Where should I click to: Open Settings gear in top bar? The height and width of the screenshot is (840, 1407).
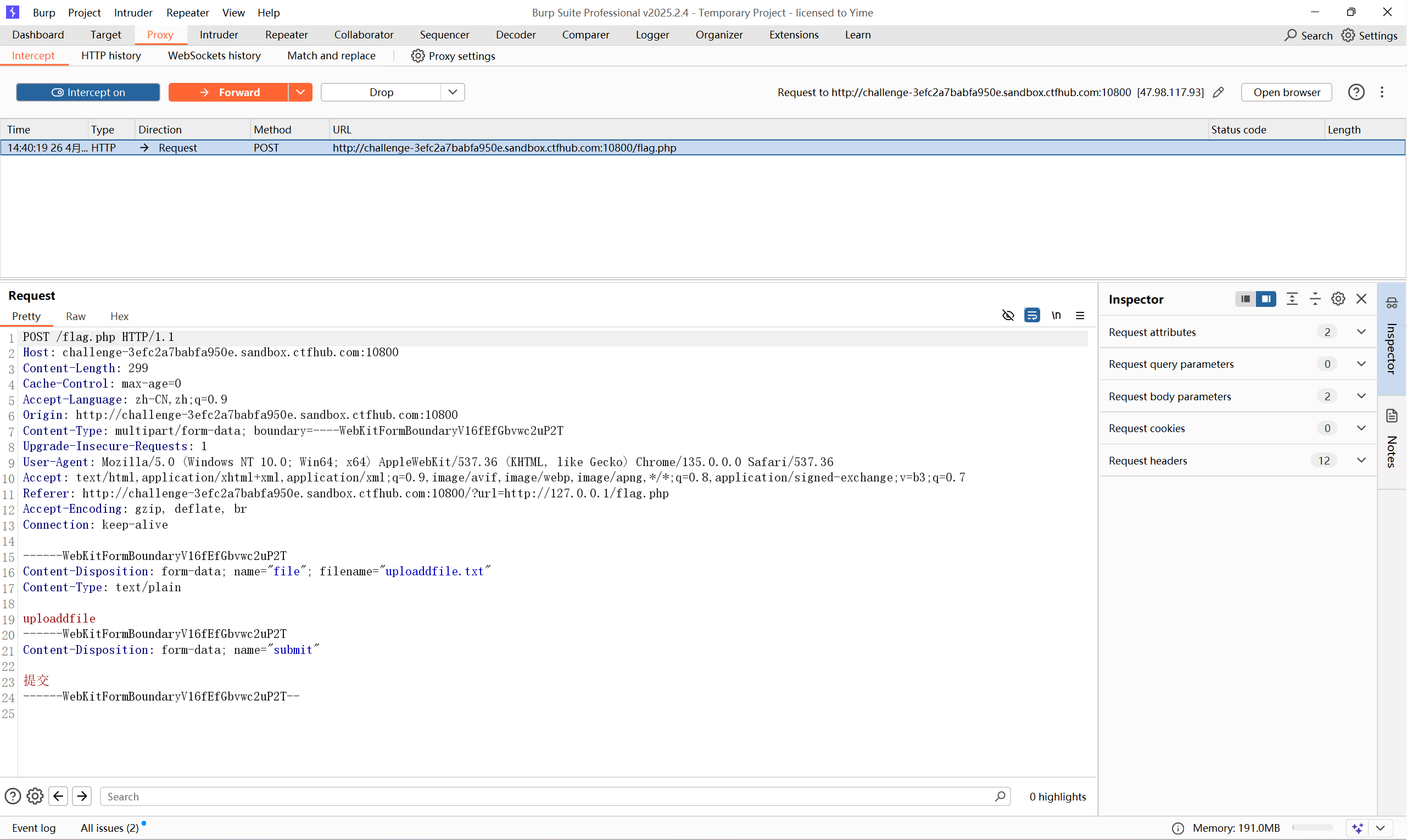1348,35
